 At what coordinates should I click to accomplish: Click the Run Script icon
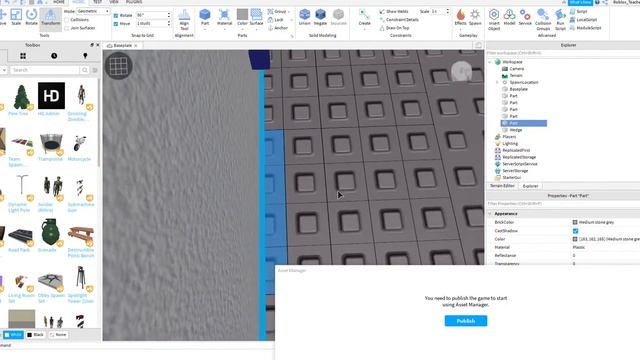560,20
